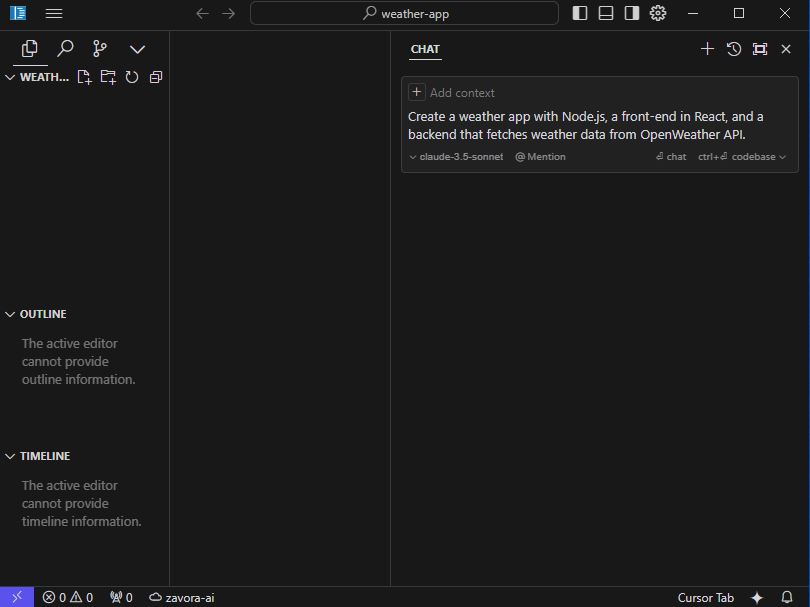Toggle the secondary side bar layout icon
Viewport: 810px width, 607px height.
pos(631,13)
